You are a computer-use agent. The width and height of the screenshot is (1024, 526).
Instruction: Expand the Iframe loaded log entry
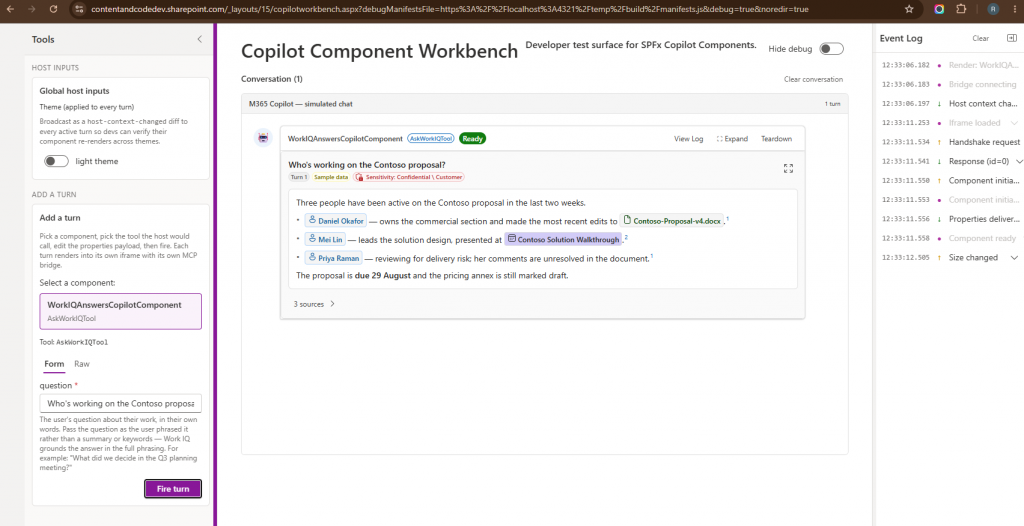coord(1014,123)
